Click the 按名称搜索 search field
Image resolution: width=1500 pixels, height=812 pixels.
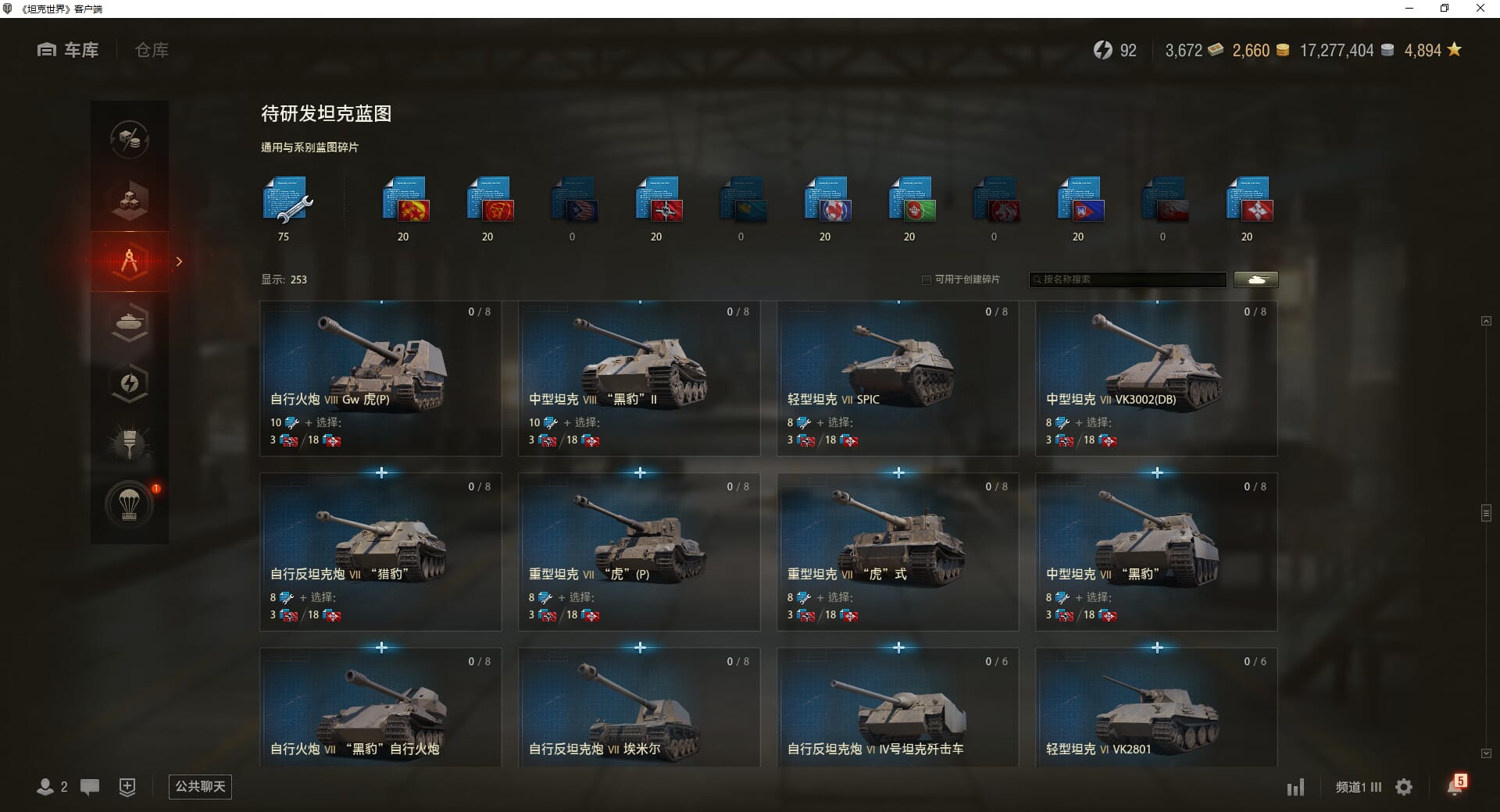click(x=1128, y=280)
